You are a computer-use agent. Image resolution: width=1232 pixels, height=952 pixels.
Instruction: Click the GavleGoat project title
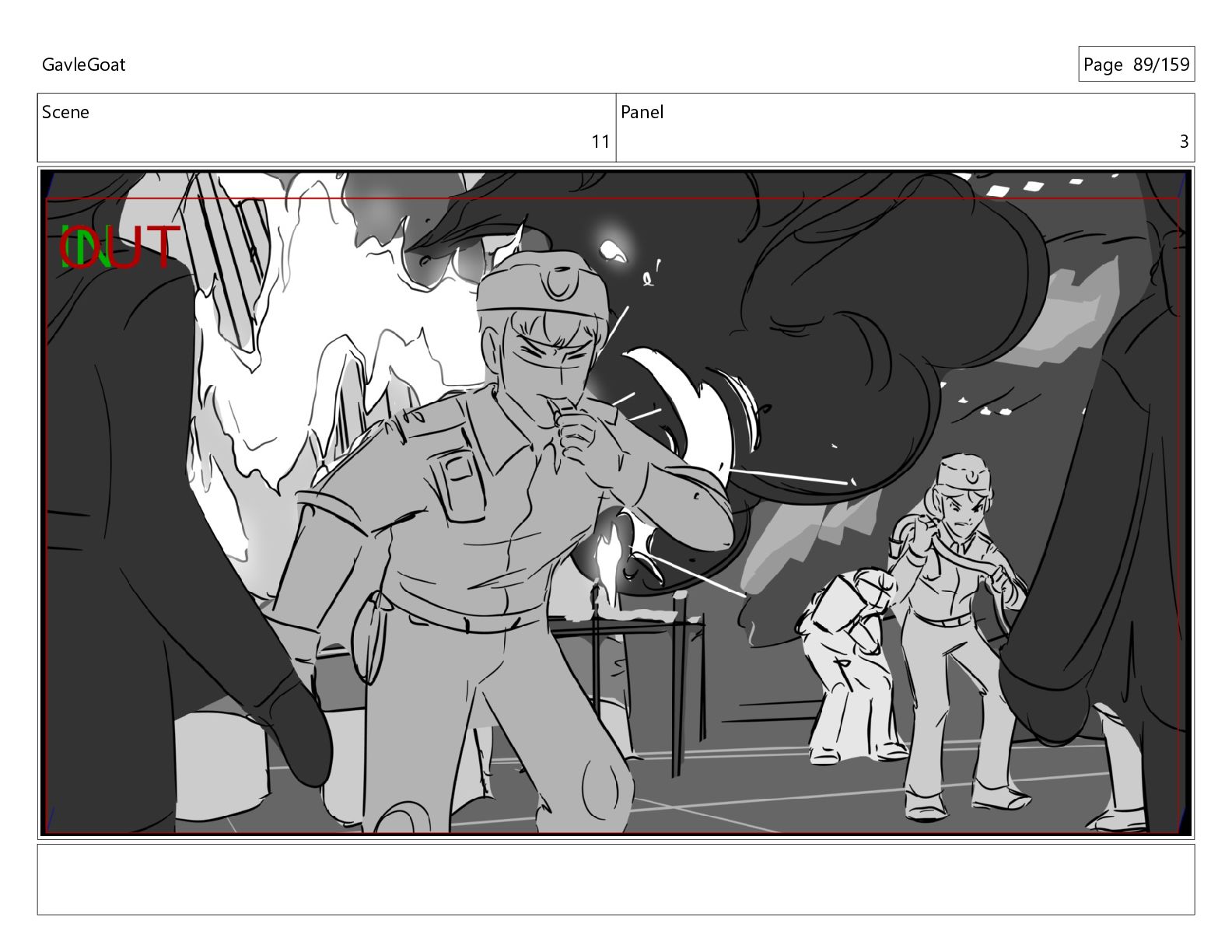pos(83,65)
